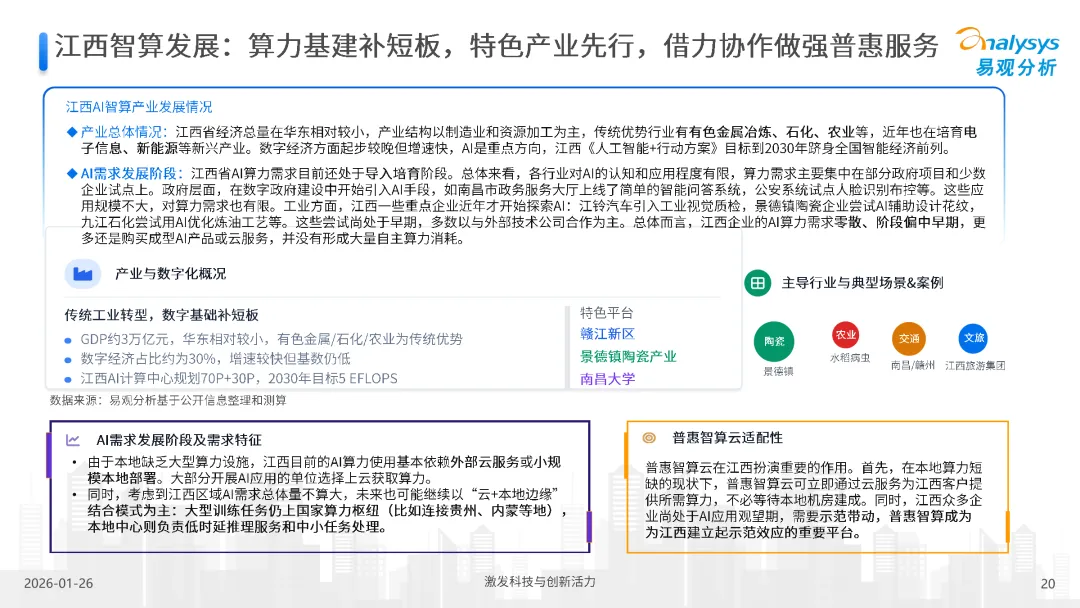Click the page number 20
The height and width of the screenshot is (608, 1080).
1048,584
